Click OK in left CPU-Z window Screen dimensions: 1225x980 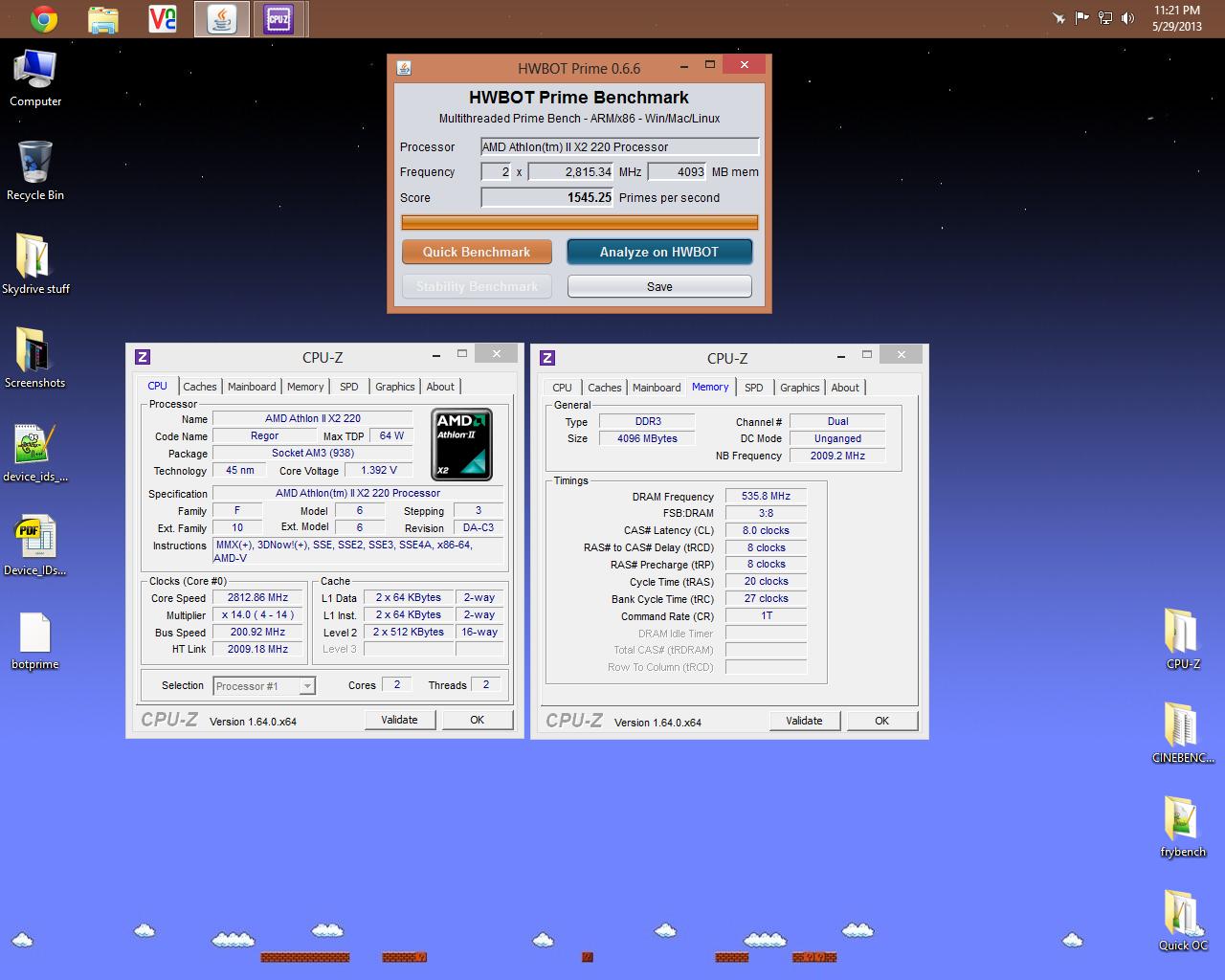coord(477,720)
